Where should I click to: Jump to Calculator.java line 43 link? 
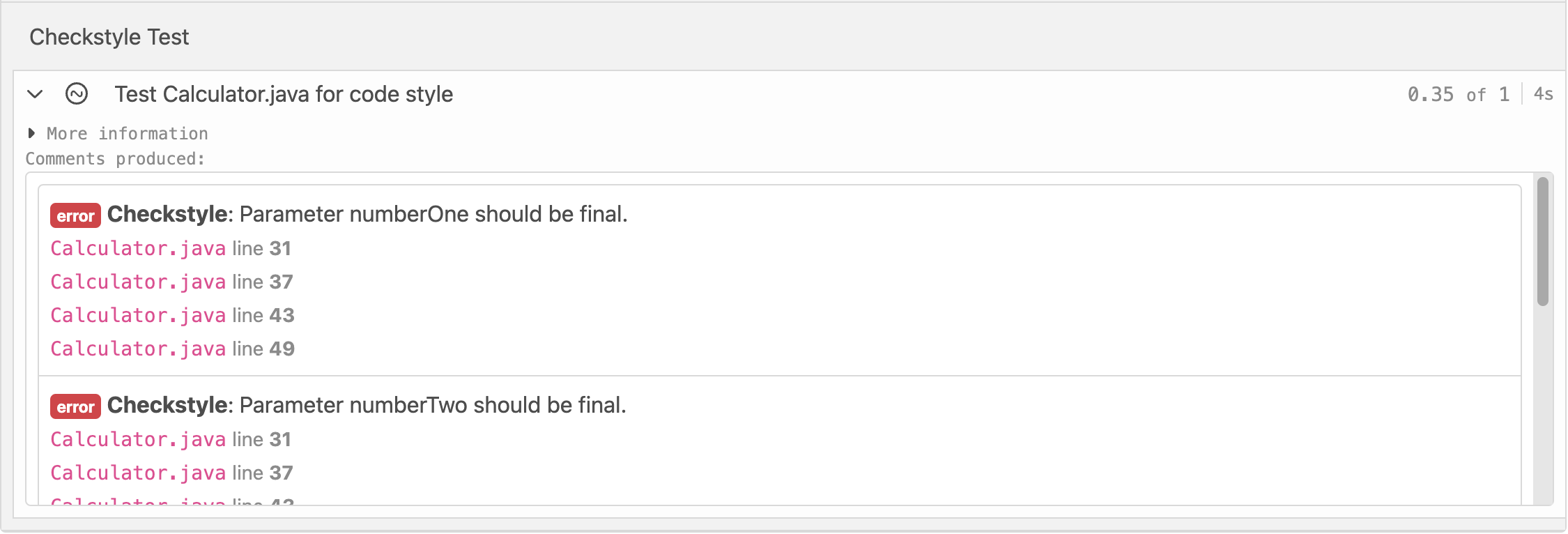coord(138,316)
